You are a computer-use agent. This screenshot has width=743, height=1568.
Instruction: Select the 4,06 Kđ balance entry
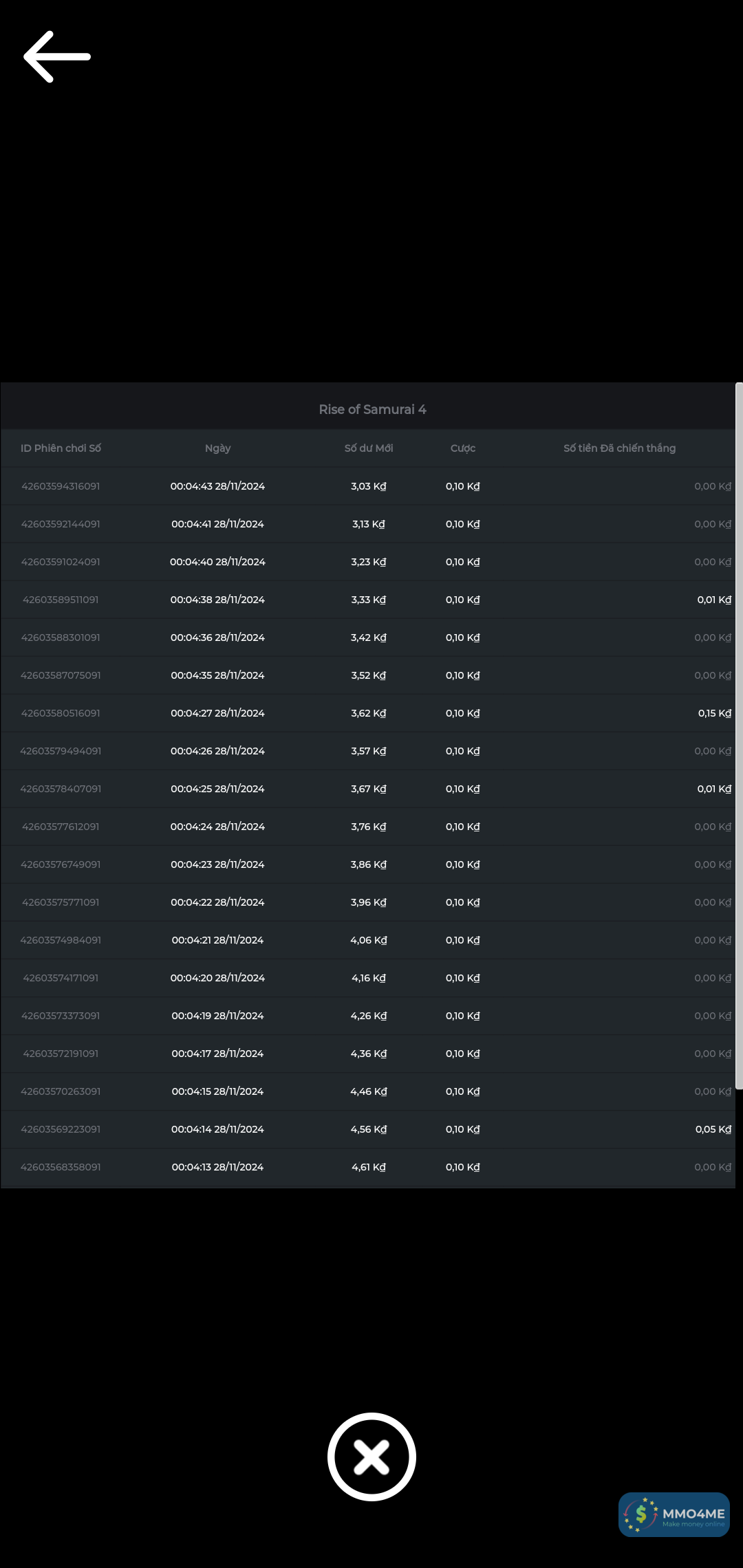coord(369,940)
